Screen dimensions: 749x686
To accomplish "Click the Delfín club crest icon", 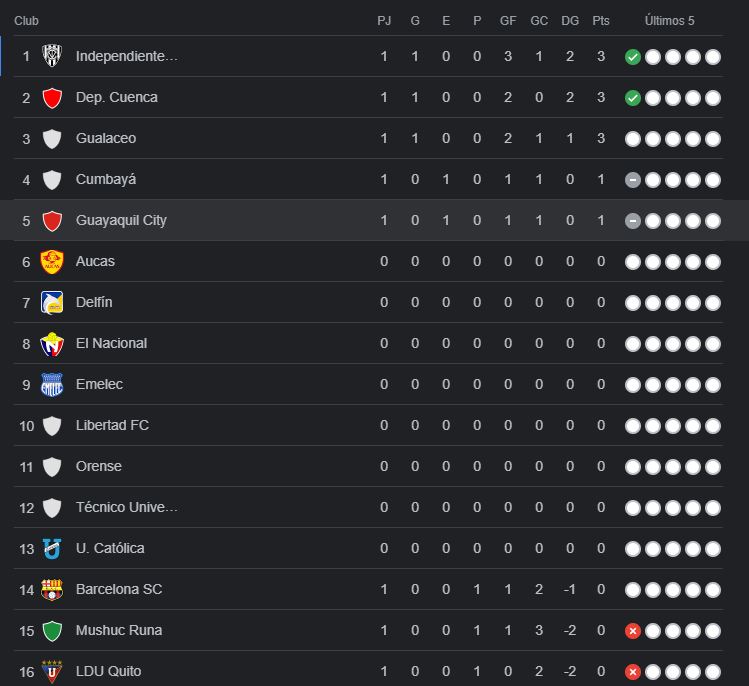I will coord(52,302).
